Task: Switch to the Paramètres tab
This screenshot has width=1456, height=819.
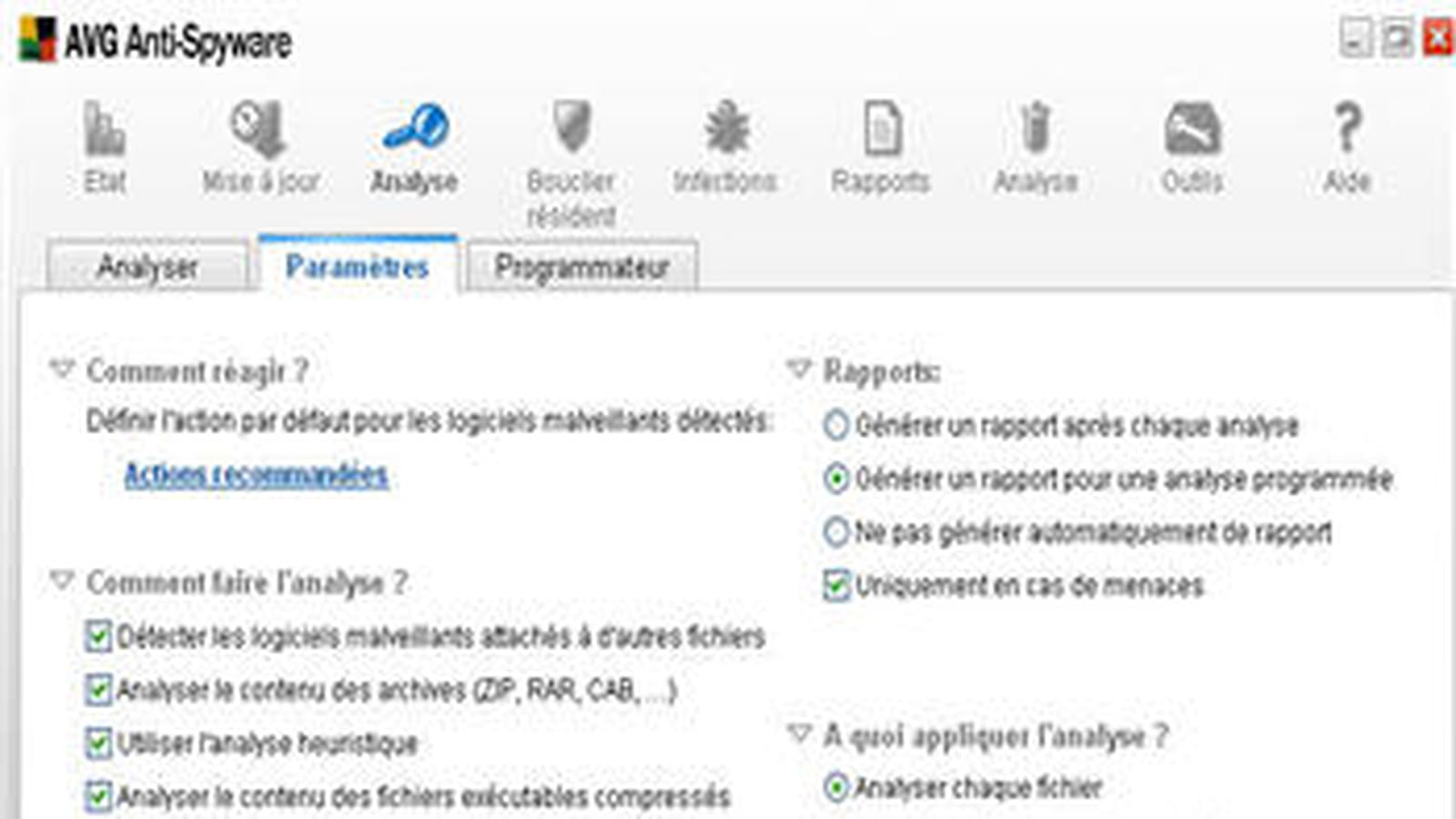Action: [x=358, y=265]
